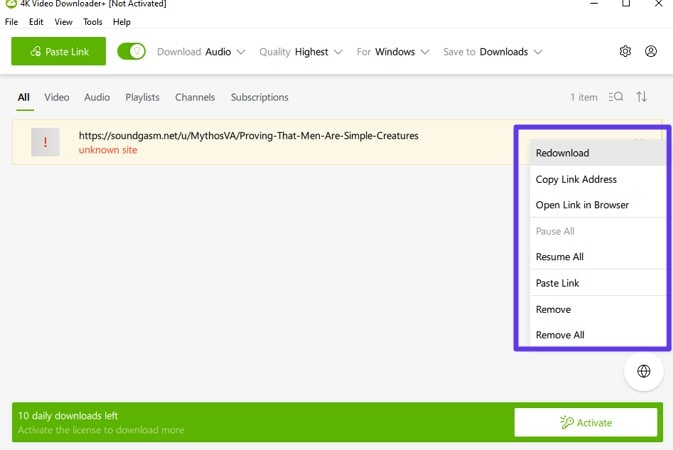Screen dimensions: 673x450
Task: Switch to the All tab
Action: point(24,97)
